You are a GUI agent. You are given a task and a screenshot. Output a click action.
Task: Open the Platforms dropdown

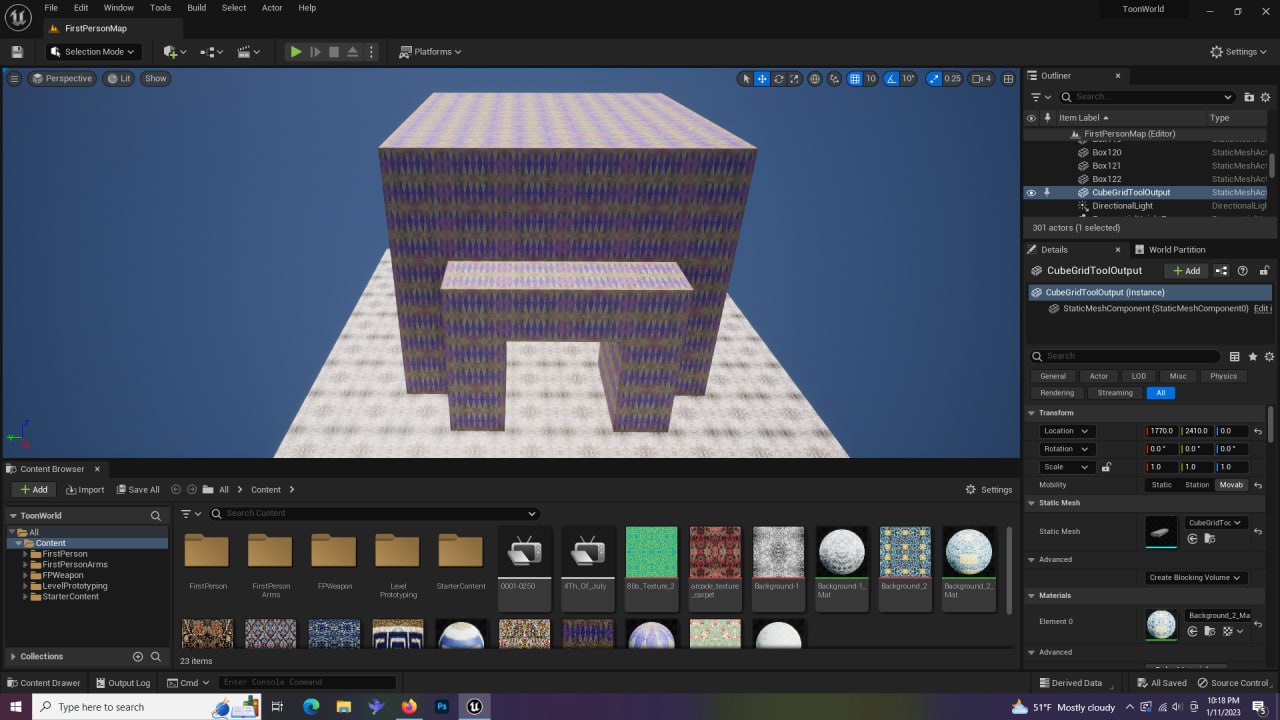point(430,52)
